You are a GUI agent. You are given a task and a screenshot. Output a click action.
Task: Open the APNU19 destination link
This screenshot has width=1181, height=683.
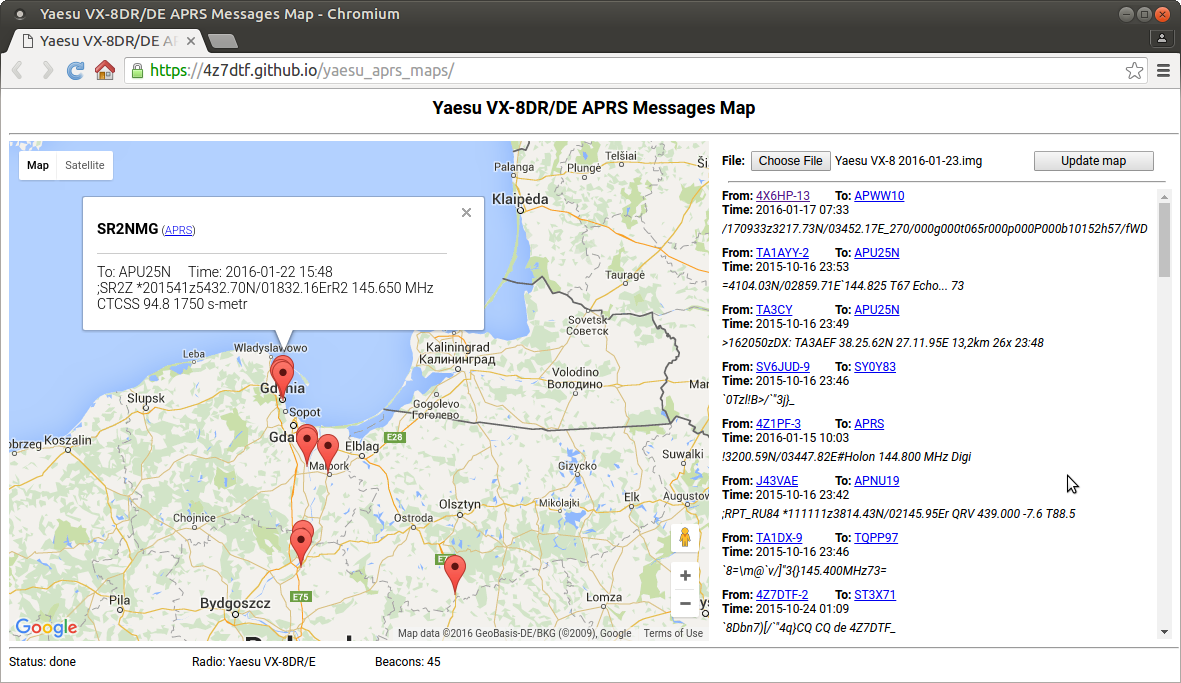coord(876,480)
